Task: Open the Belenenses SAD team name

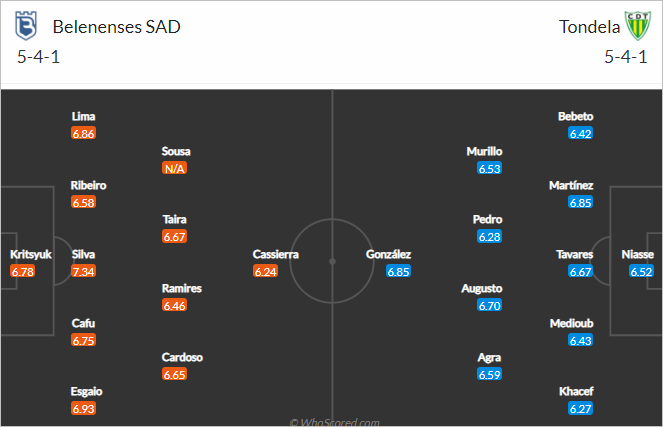Action: click(116, 27)
